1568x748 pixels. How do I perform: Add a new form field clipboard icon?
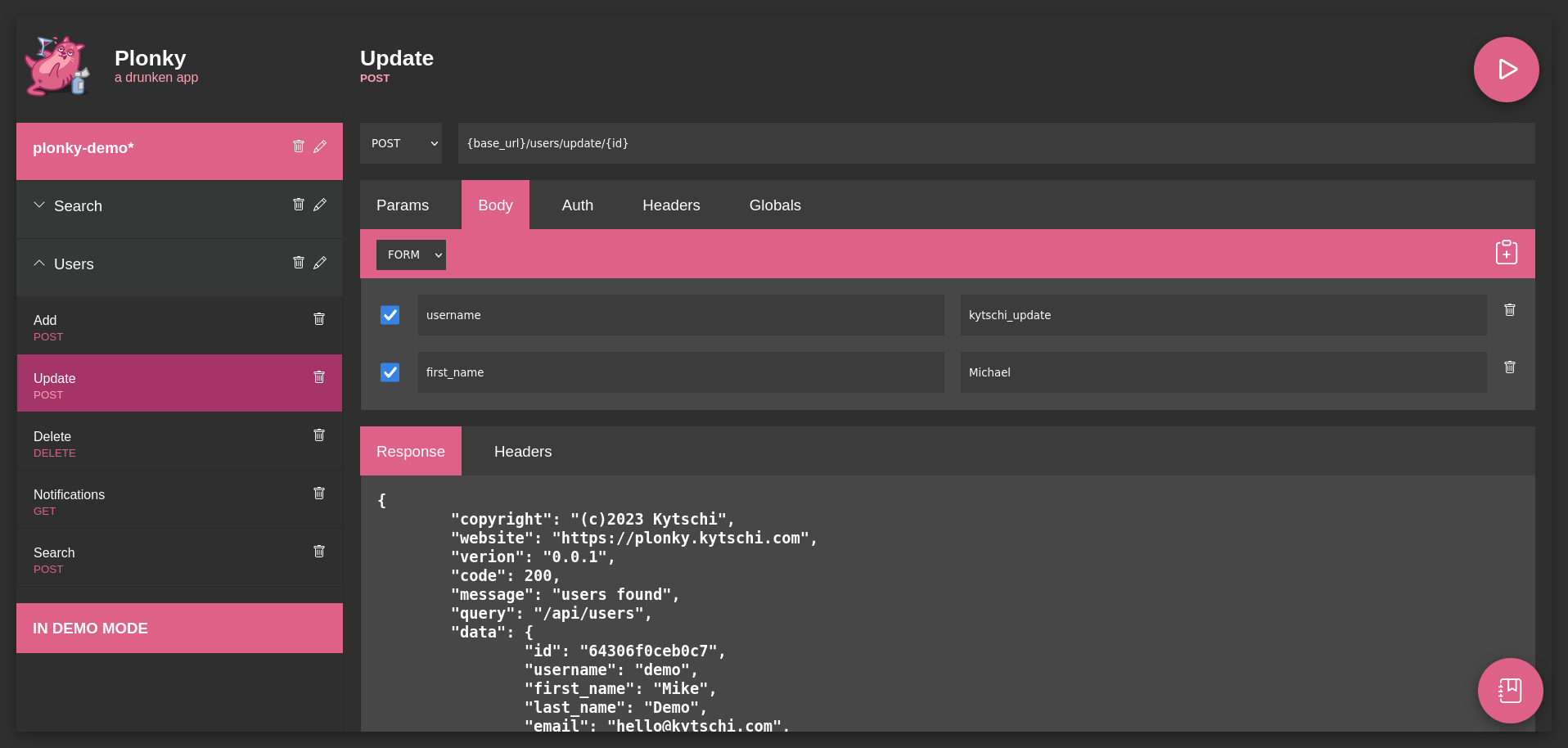[x=1507, y=253]
